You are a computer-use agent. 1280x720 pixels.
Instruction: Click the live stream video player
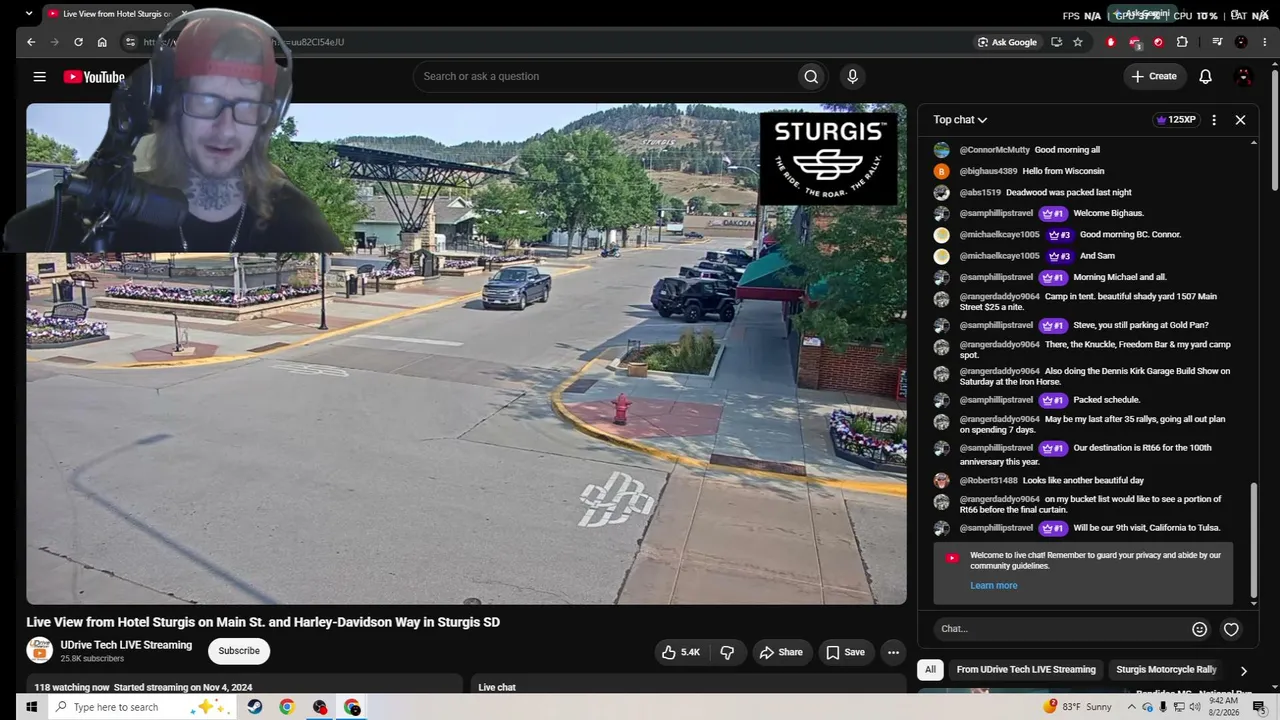click(466, 354)
